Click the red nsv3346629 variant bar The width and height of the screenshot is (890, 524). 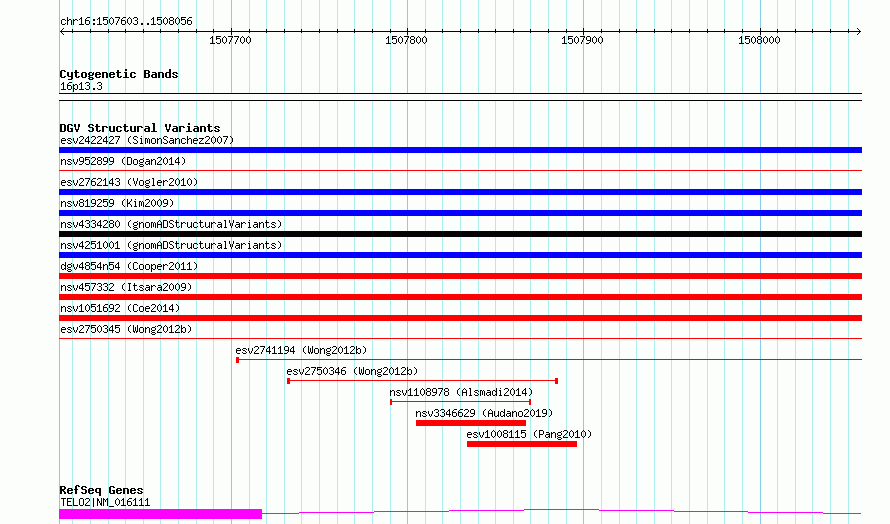point(471,423)
